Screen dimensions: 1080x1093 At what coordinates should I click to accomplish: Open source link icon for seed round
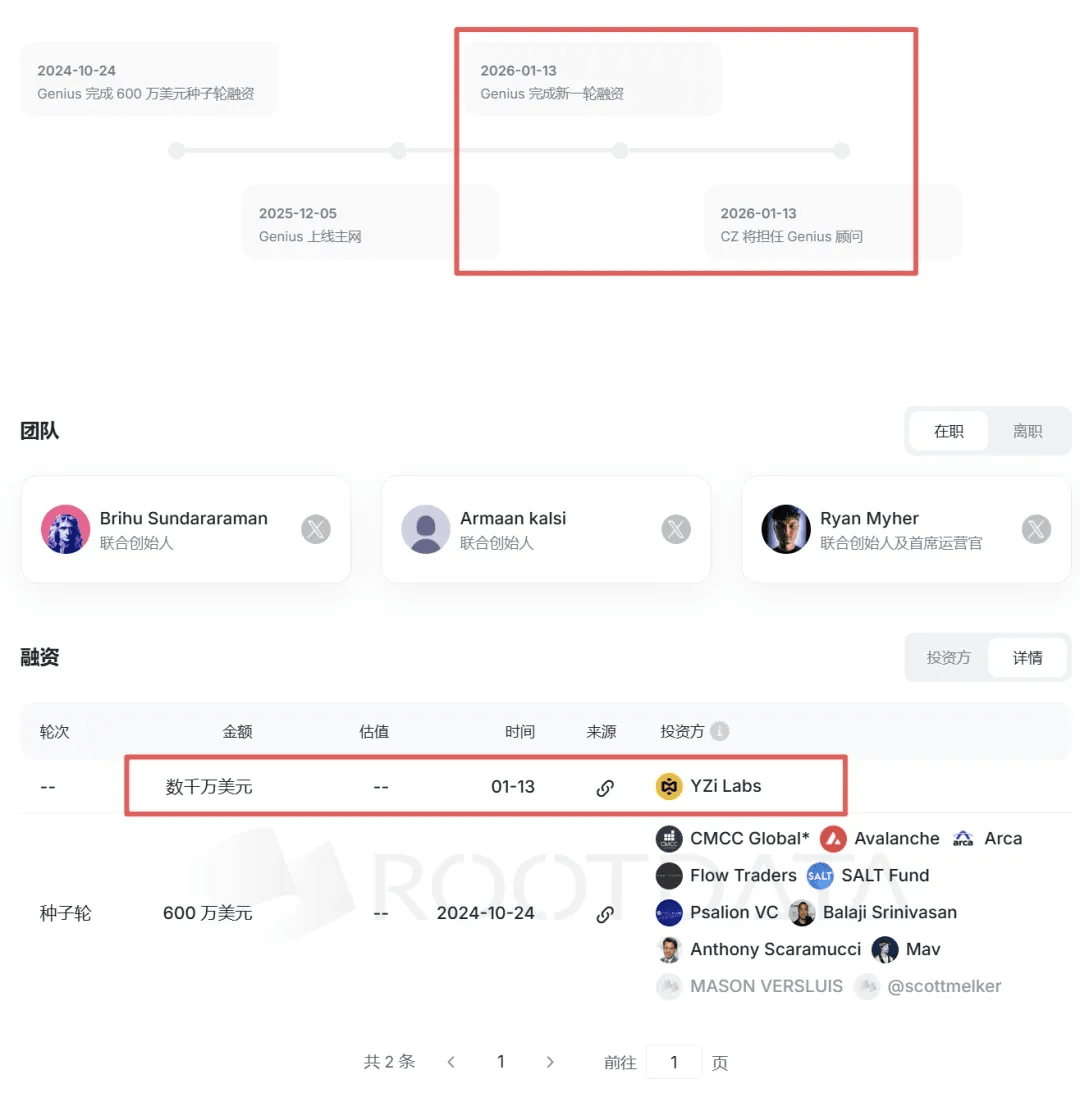click(x=604, y=915)
